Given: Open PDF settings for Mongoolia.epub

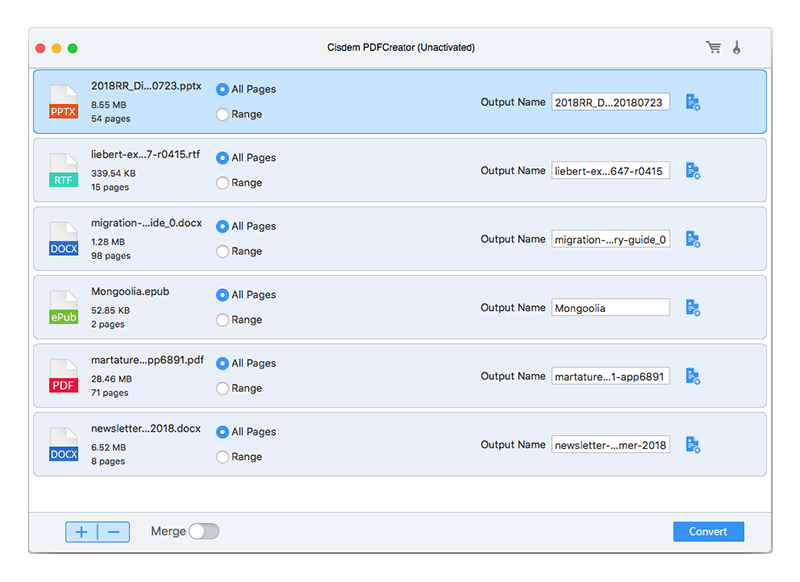Looking at the screenshot, I should [693, 308].
